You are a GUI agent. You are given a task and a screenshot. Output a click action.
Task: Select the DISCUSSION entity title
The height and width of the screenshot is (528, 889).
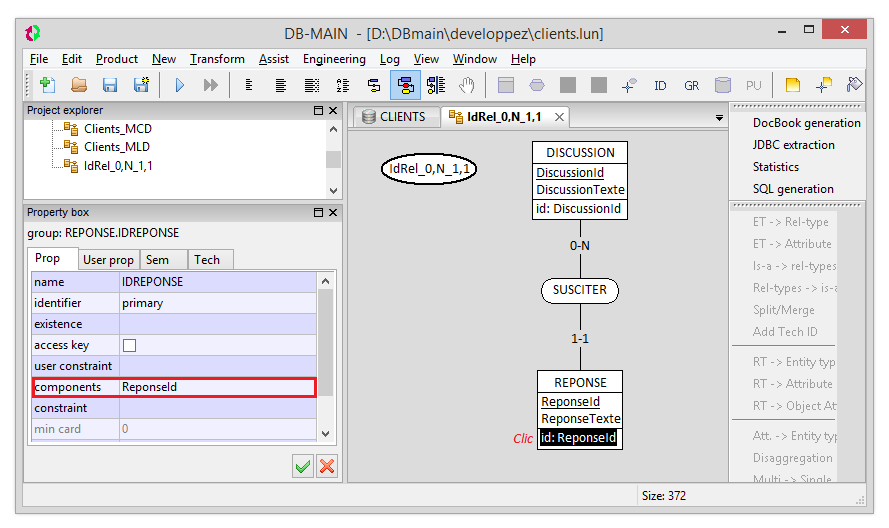tap(580, 153)
